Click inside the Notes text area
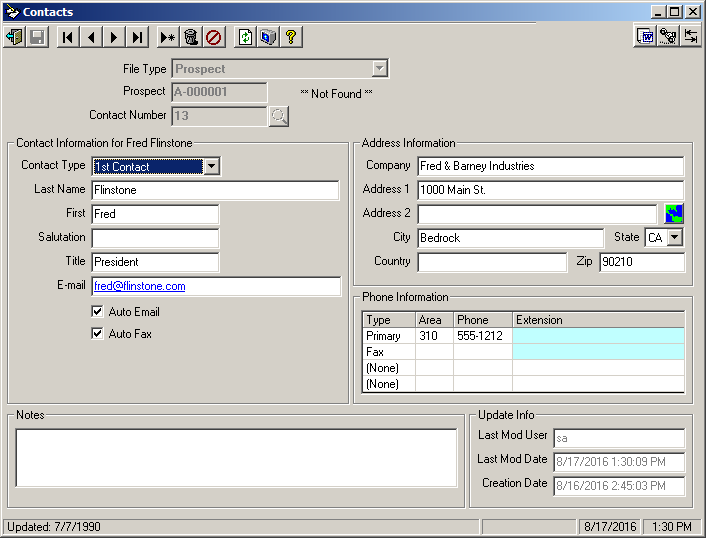706x538 pixels. (236, 458)
